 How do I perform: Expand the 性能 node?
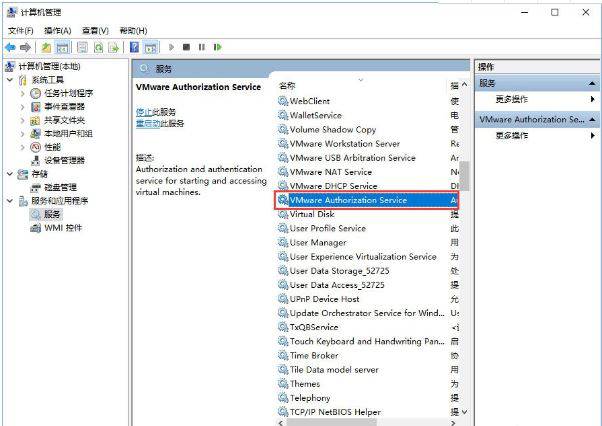click(x=23, y=147)
